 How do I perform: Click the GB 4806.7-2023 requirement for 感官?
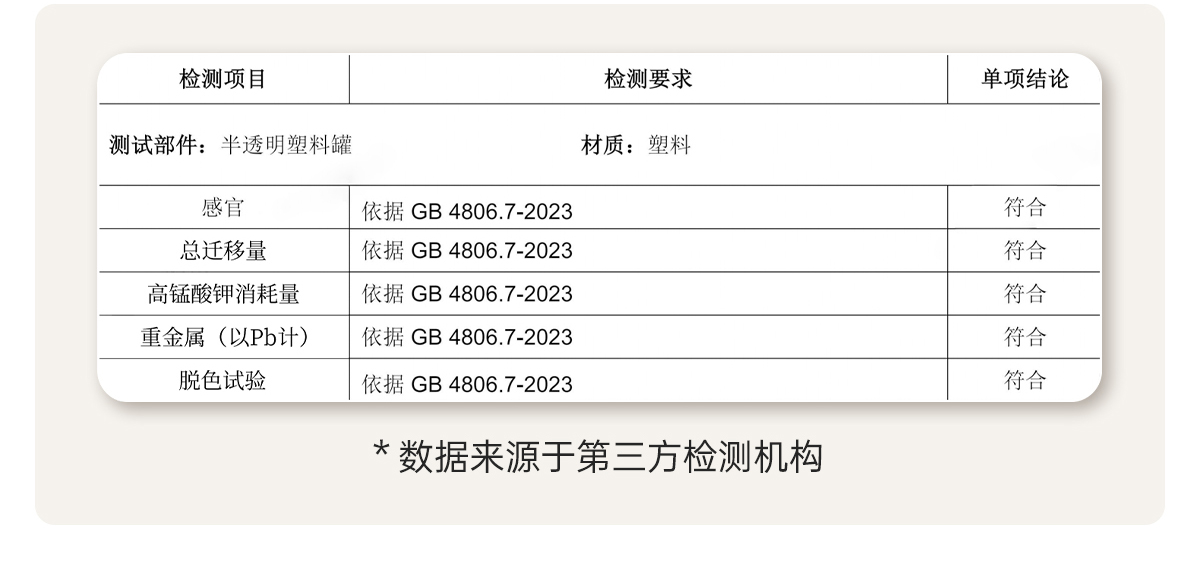(467, 212)
